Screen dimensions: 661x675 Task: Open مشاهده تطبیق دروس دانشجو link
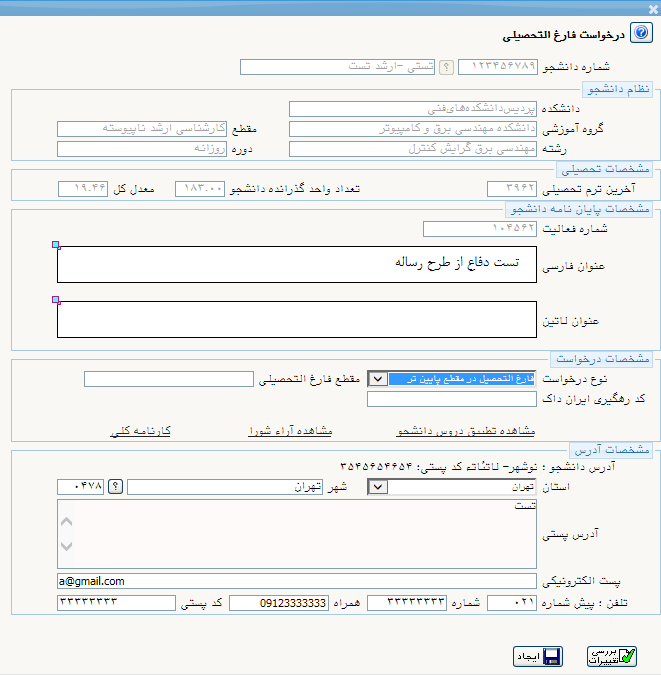coord(465,431)
